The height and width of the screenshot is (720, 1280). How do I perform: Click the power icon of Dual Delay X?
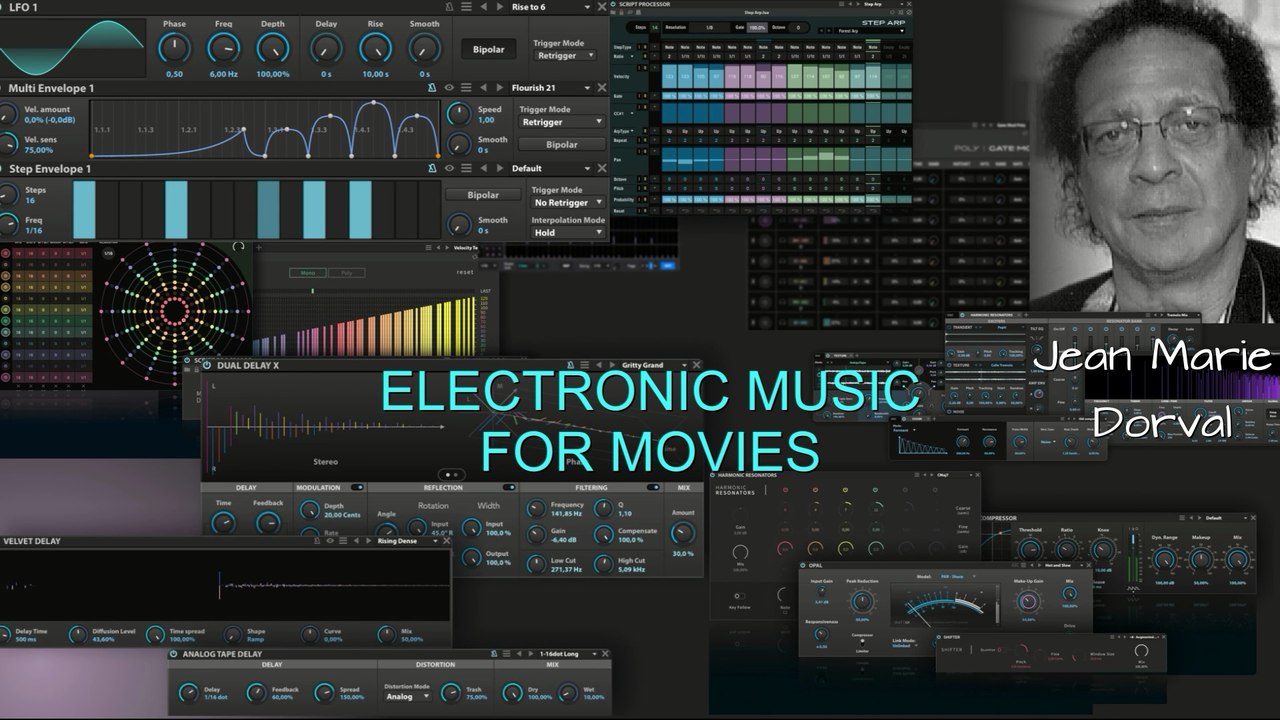207,365
